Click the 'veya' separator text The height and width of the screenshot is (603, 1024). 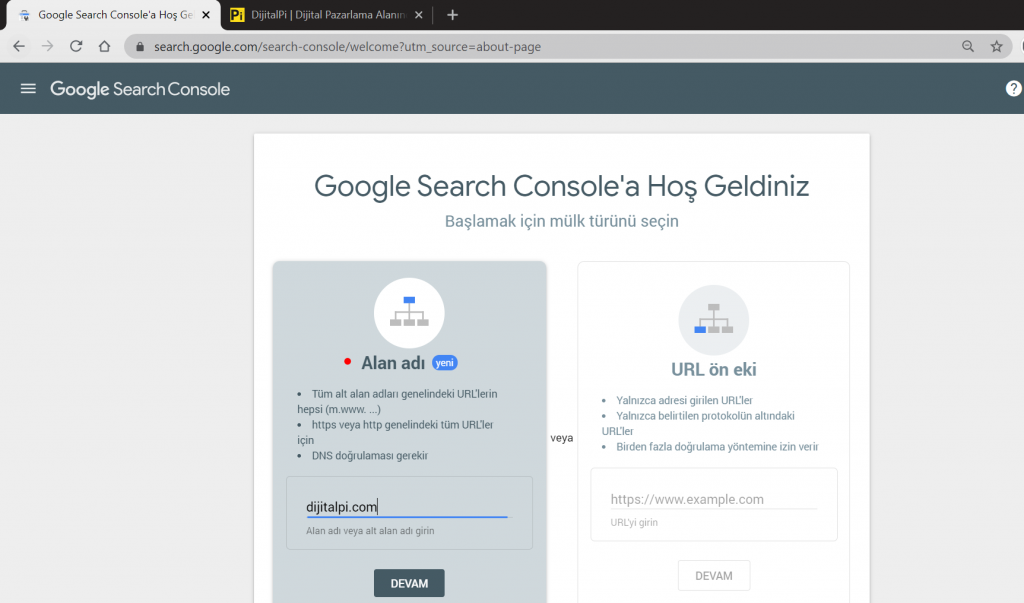point(562,438)
